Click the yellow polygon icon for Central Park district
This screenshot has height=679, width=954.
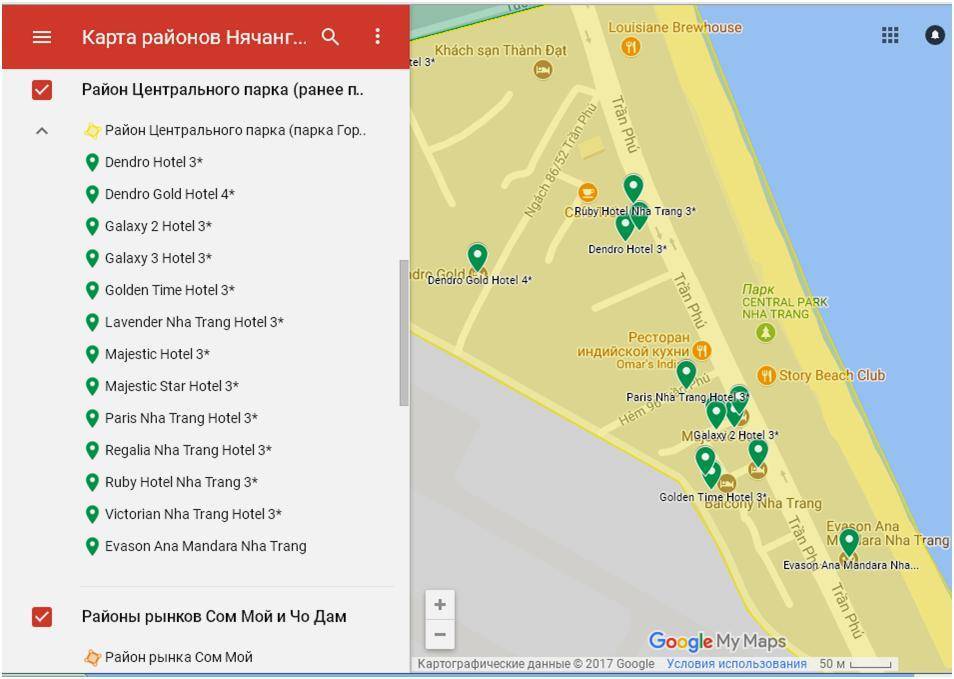pos(92,130)
